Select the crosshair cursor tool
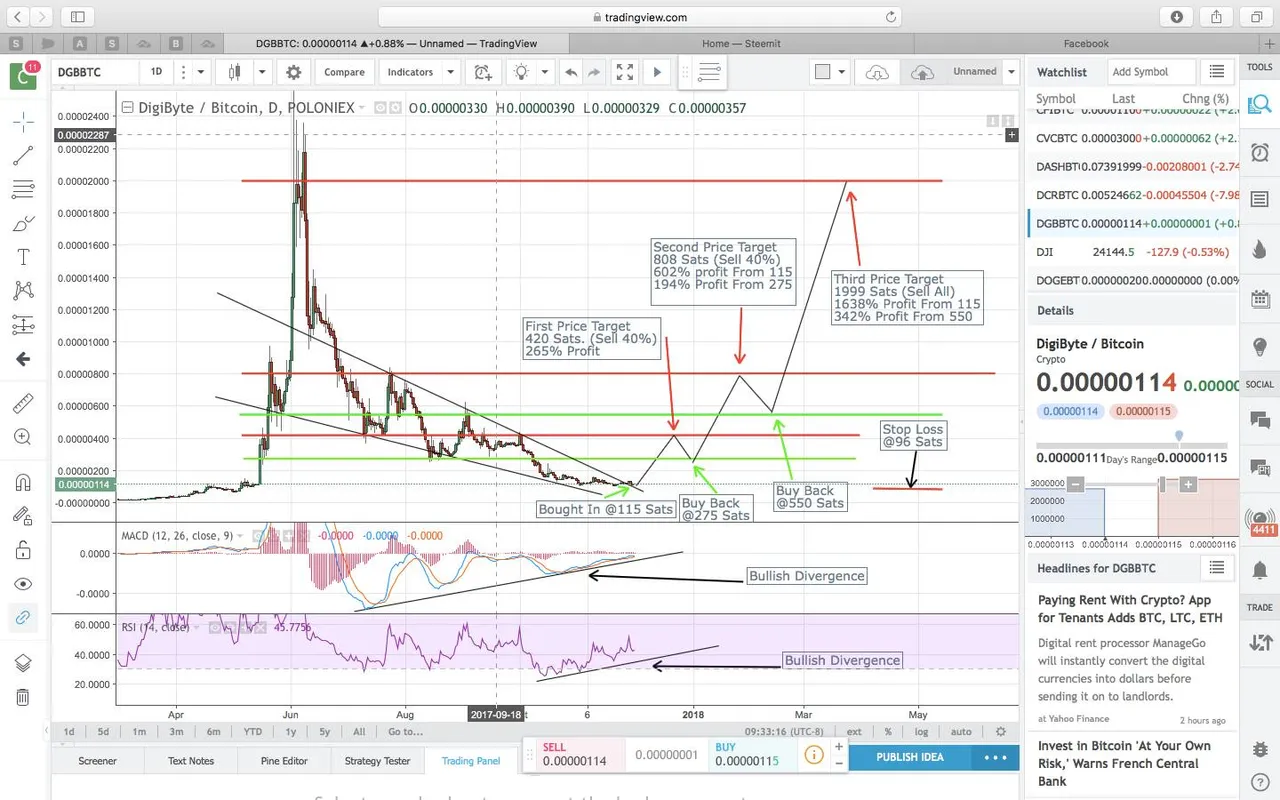This screenshot has height=800, width=1280. click(x=23, y=122)
